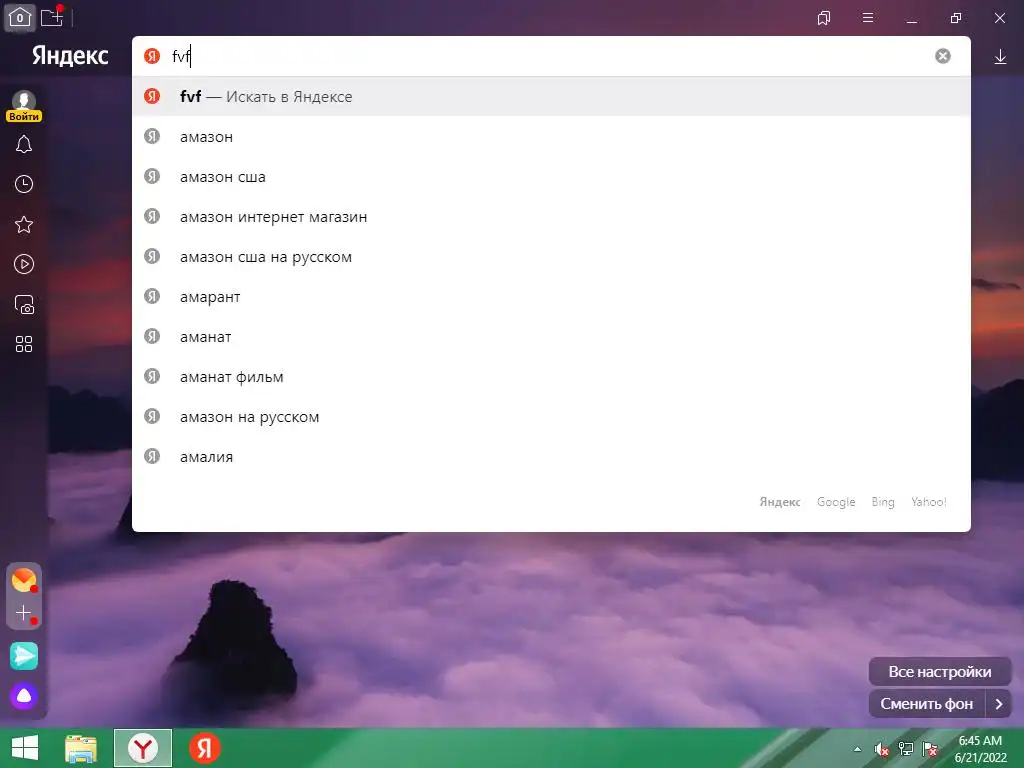Viewport: 1024px width, 768px height.
Task: Choose the 'амазон сша' suggestion
Action: coord(551,176)
